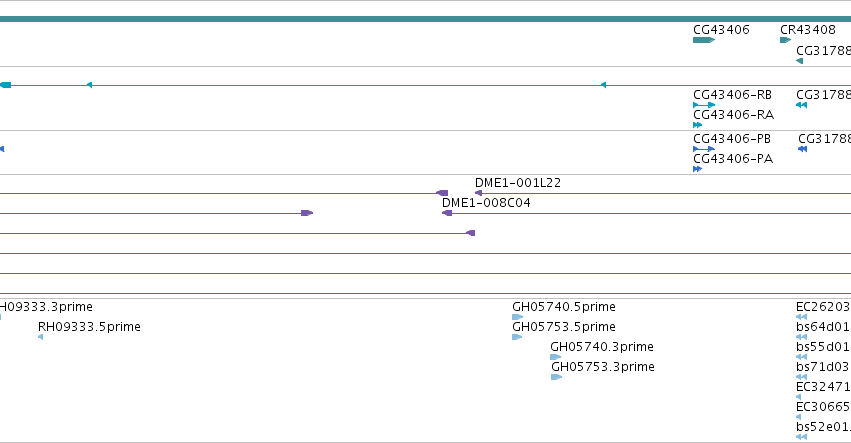Select the CG43406-RA transcript glyph
This screenshot has height=443, width=851.
(697, 125)
